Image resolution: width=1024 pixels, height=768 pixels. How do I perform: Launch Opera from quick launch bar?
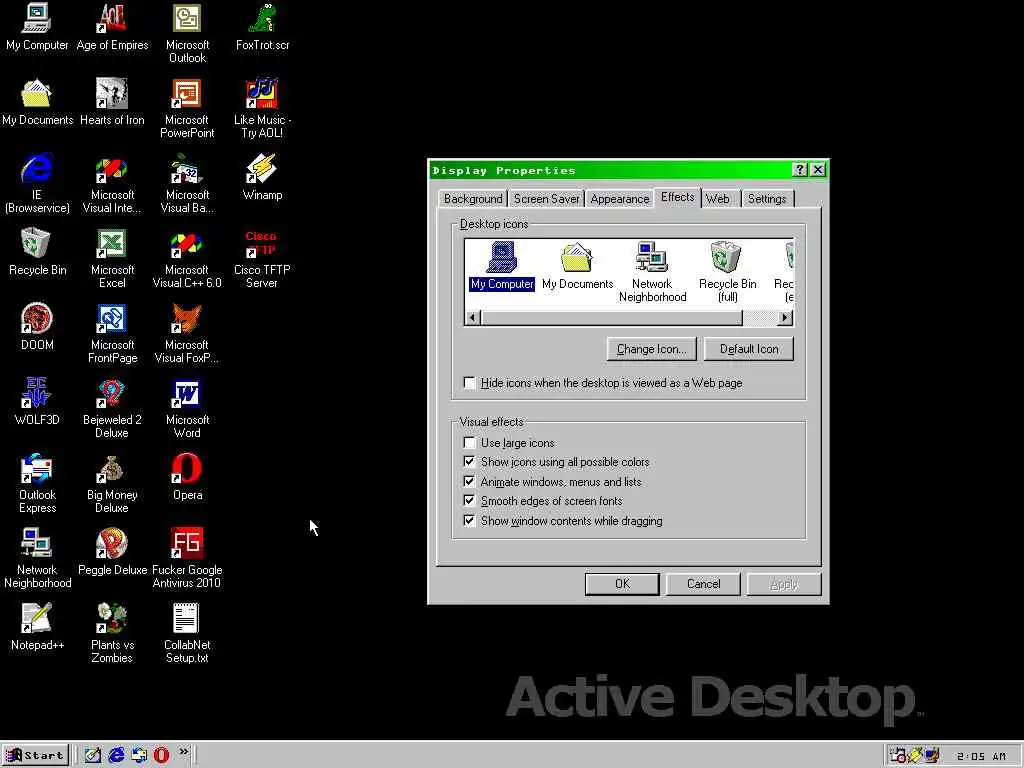[x=161, y=756]
